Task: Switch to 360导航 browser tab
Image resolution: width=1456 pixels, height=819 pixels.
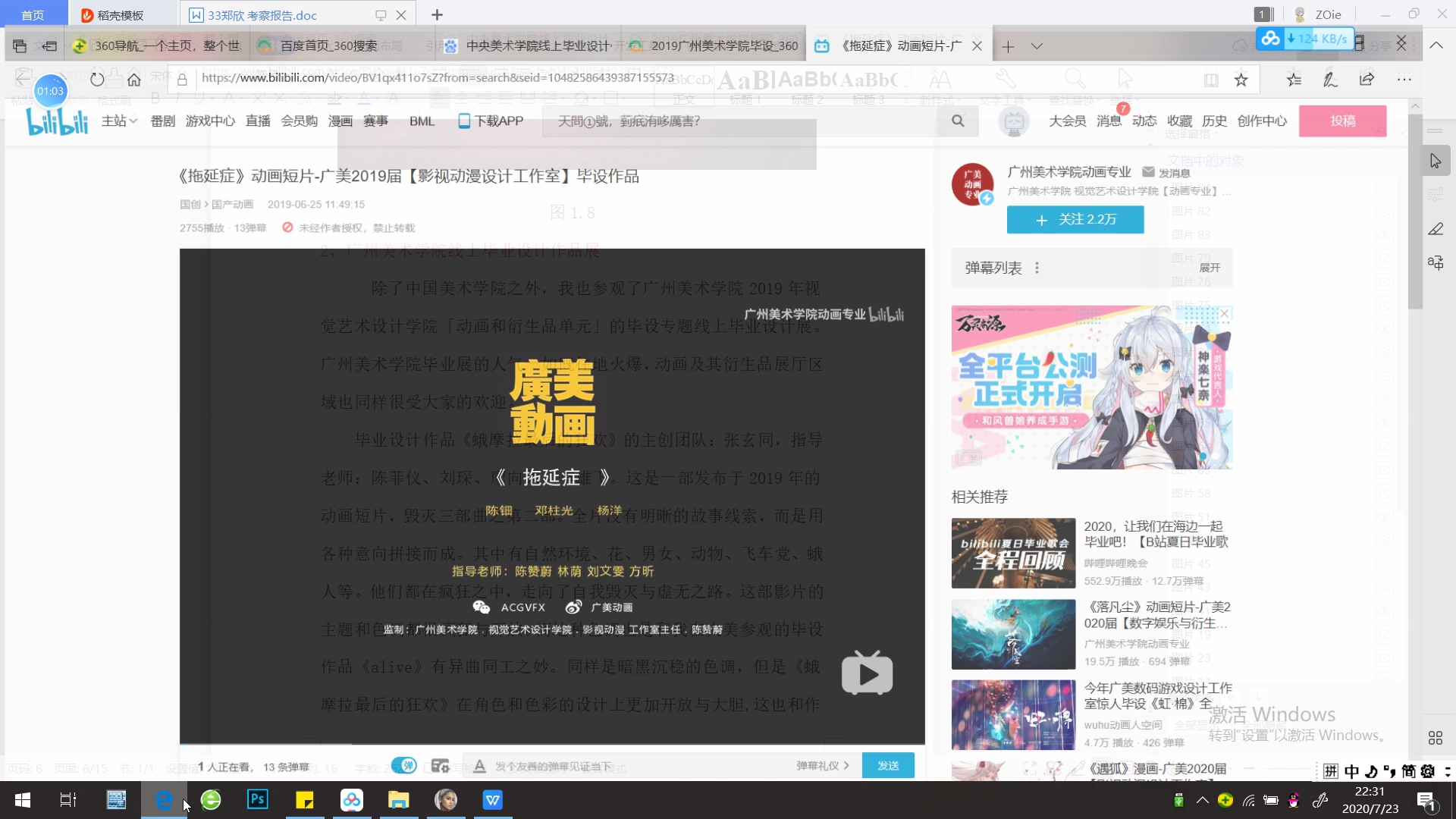Action: (x=158, y=46)
